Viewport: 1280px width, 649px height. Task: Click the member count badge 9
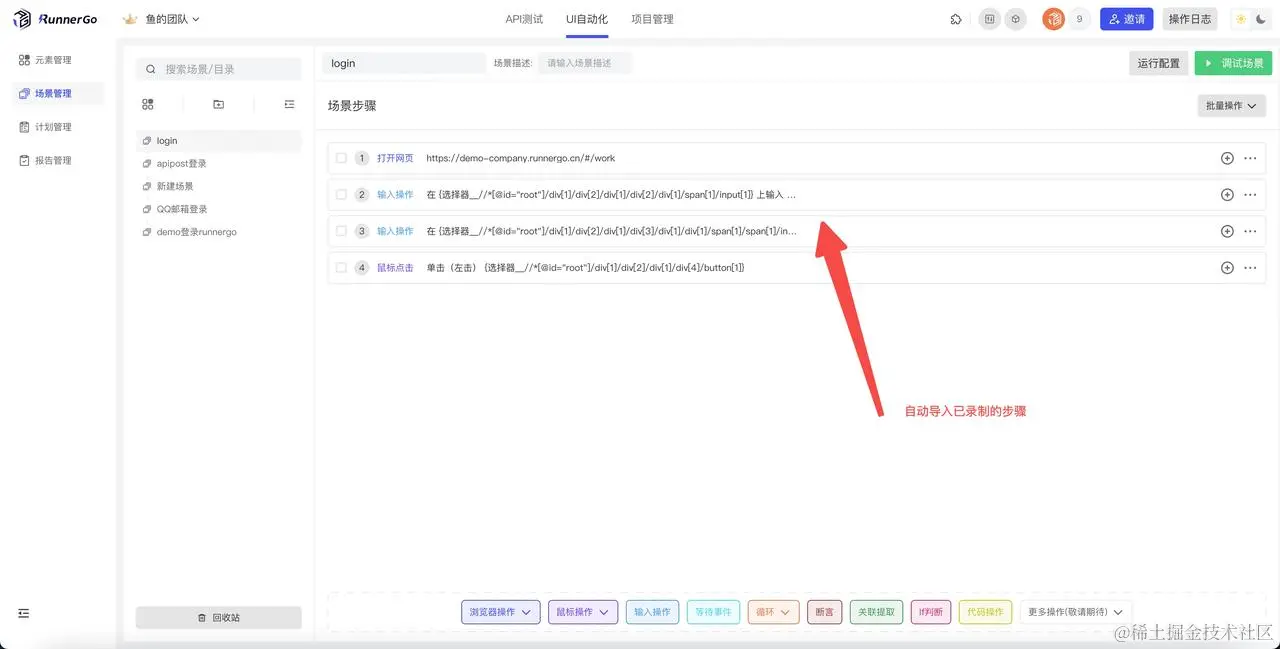(x=1079, y=19)
